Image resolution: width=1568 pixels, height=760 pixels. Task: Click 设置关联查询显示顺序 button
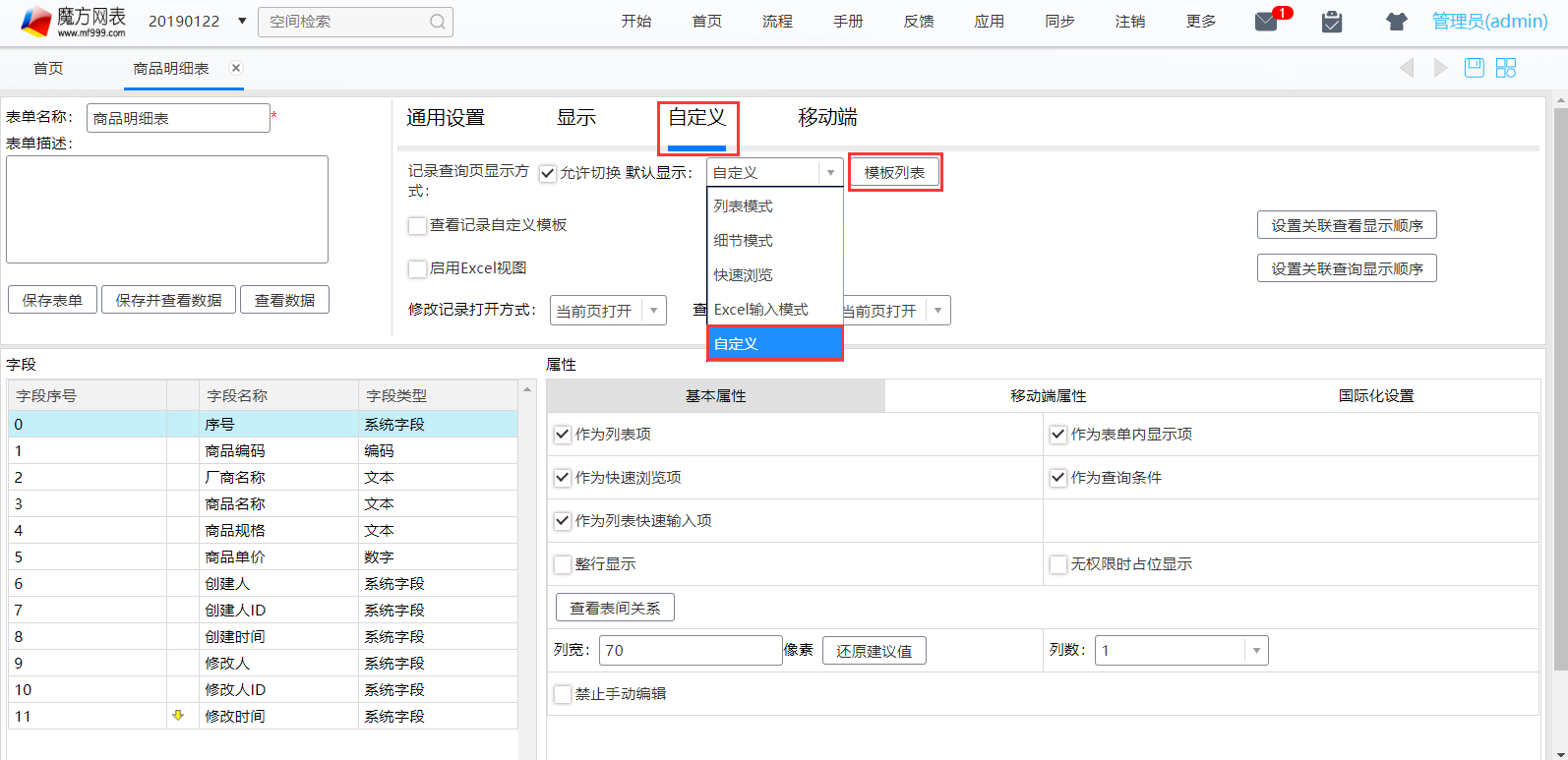point(1347,268)
